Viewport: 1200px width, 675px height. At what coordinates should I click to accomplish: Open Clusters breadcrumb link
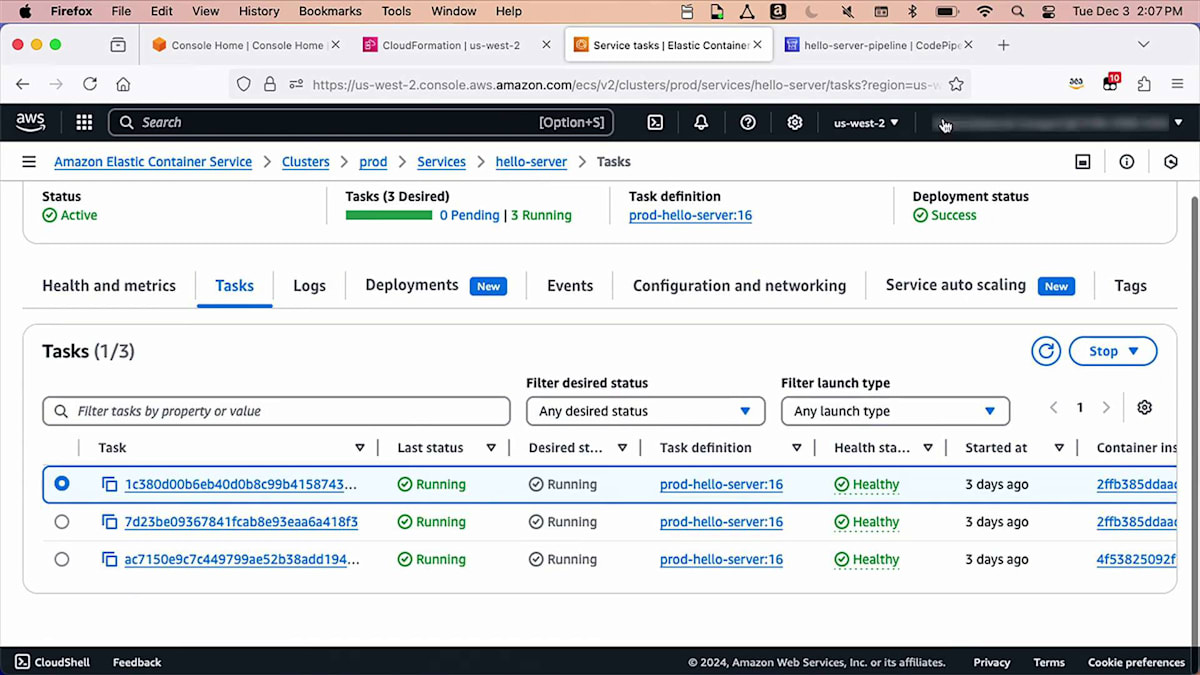pos(305,161)
